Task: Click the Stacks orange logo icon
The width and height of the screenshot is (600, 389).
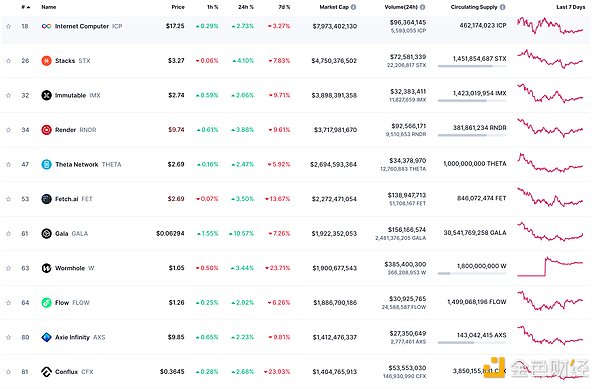Action: [x=46, y=60]
